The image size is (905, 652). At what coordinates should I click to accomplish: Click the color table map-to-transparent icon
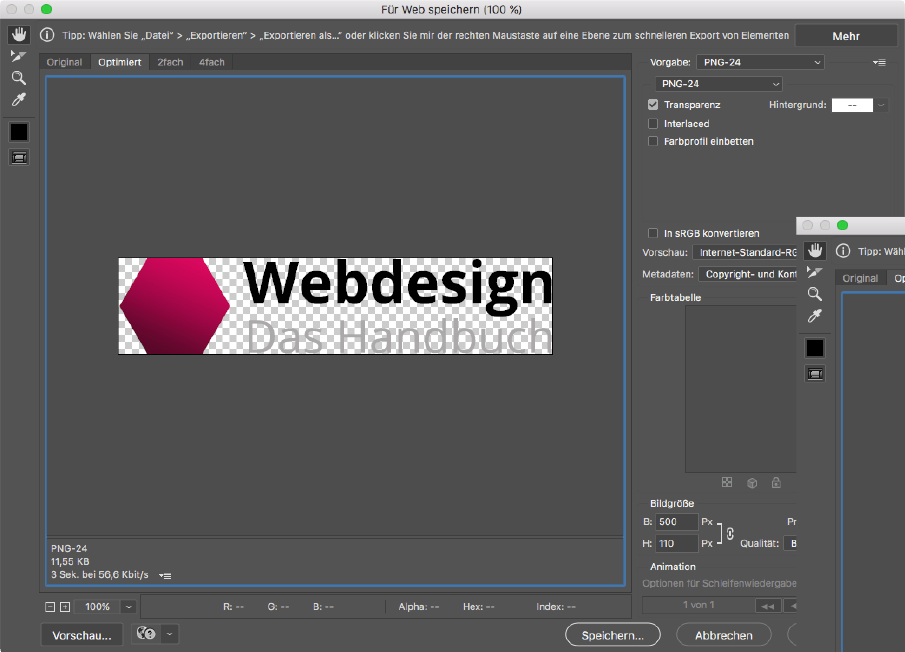[x=727, y=482]
